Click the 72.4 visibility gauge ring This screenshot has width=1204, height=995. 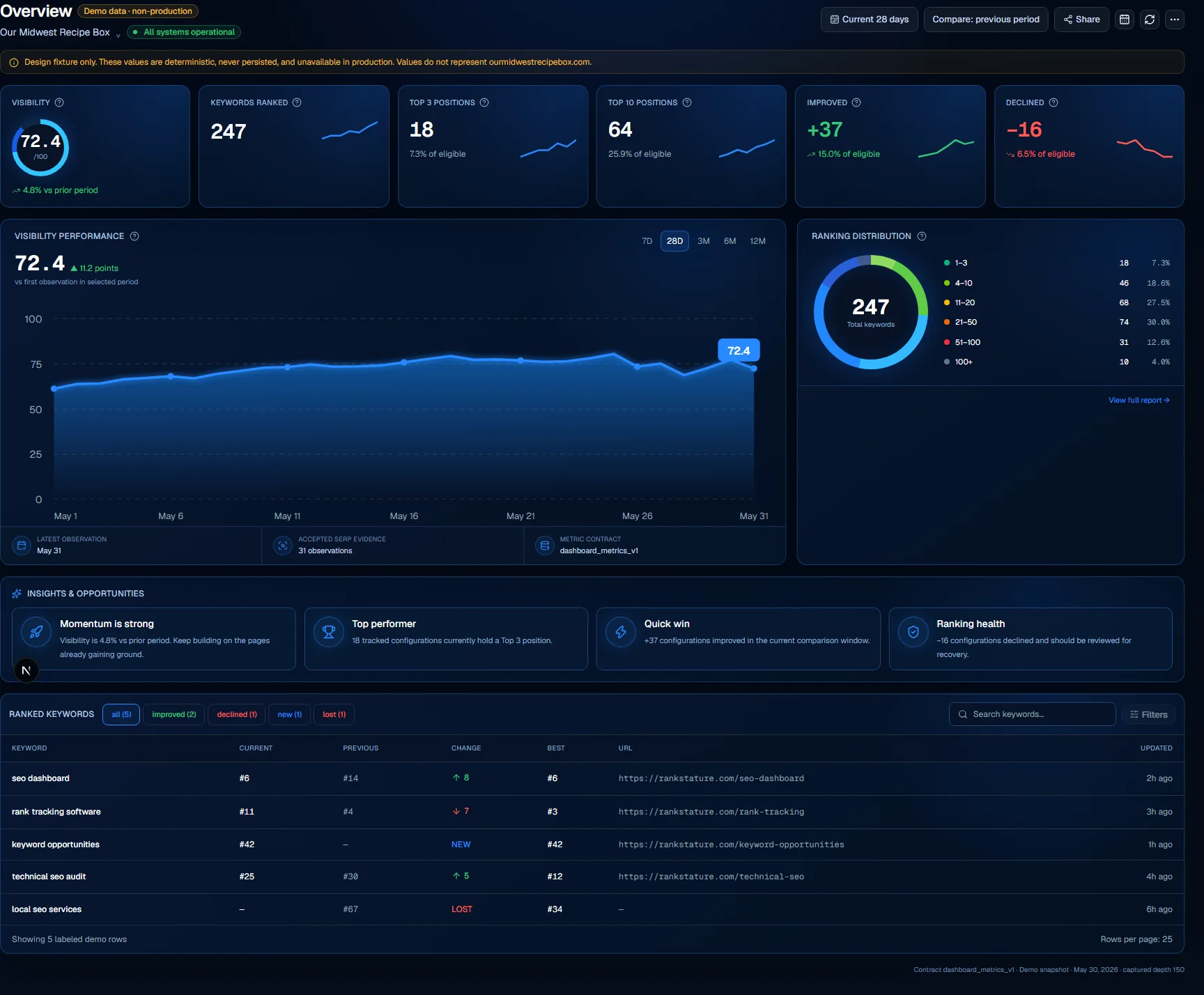[x=40, y=147]
